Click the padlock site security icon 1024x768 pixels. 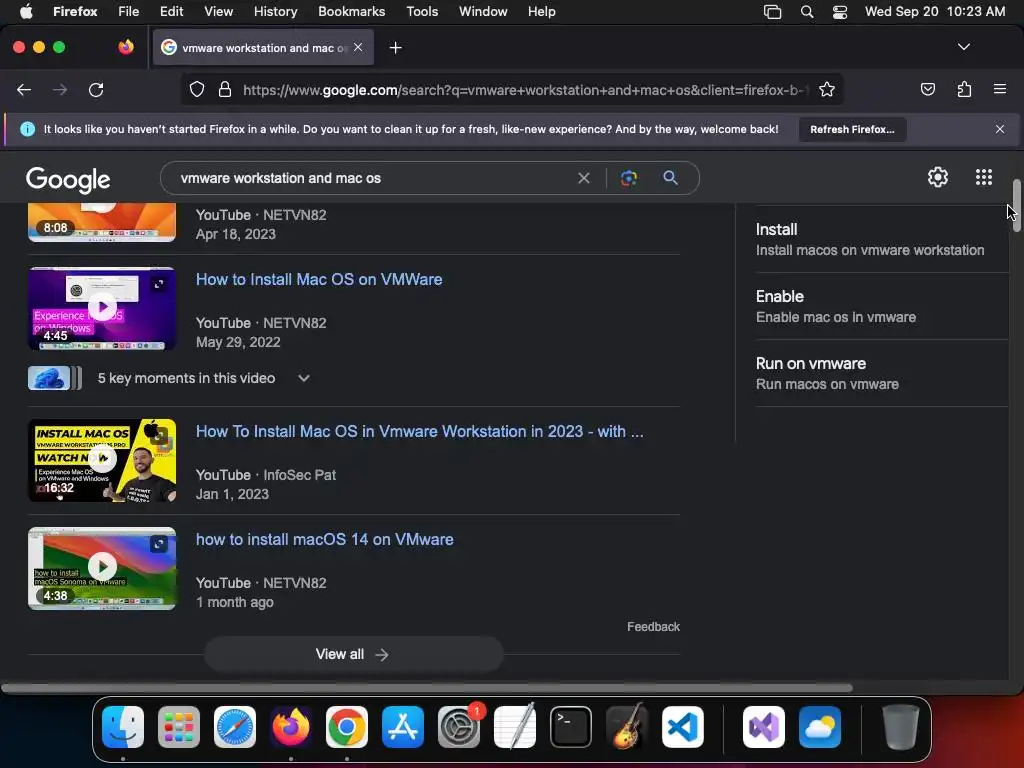[x=225, y=89]
